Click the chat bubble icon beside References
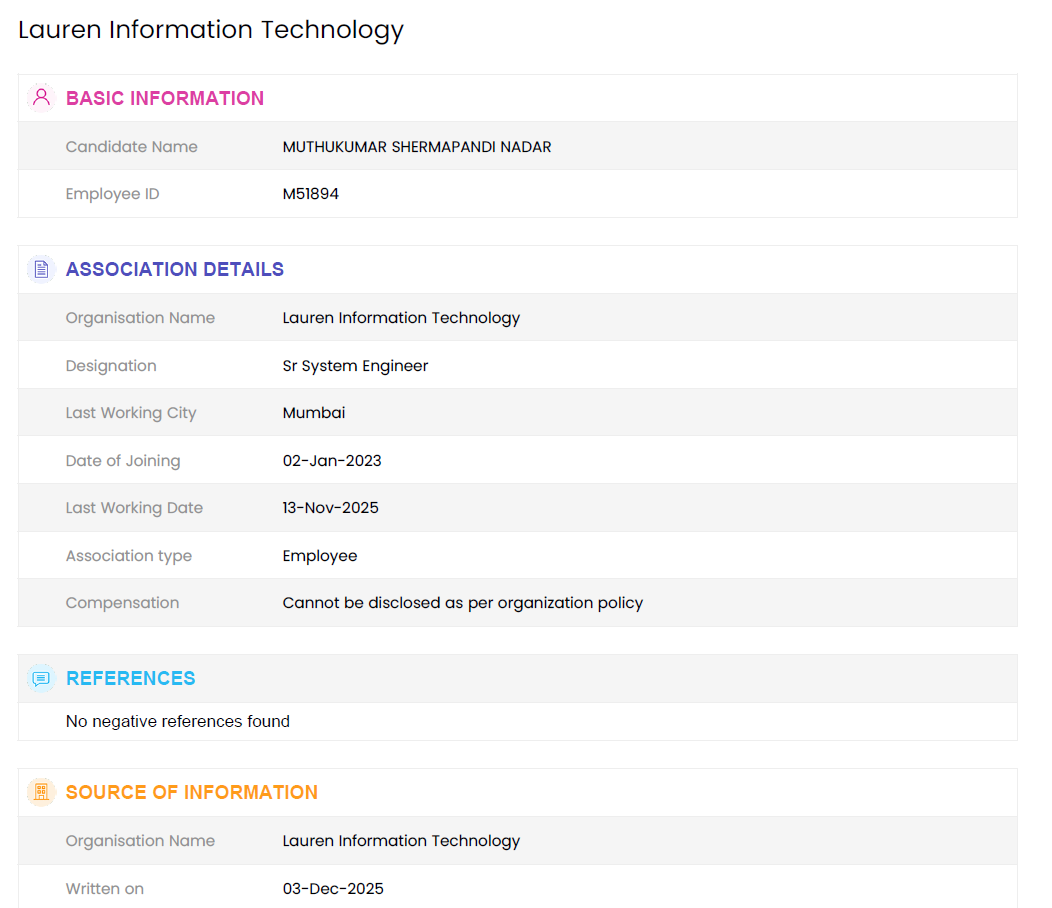 pyautogui.click(x=41, y=678)
